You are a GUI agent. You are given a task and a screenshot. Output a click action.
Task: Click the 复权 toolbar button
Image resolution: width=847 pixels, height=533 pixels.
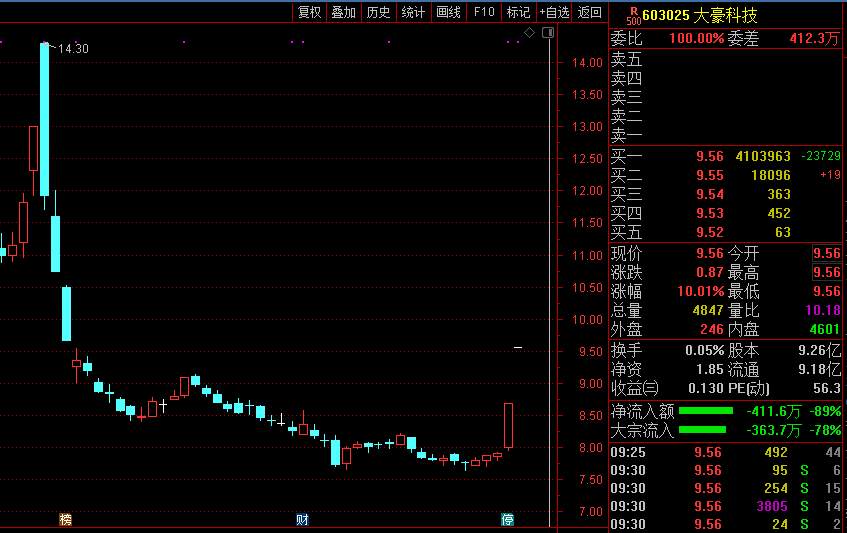click(310, 12)
